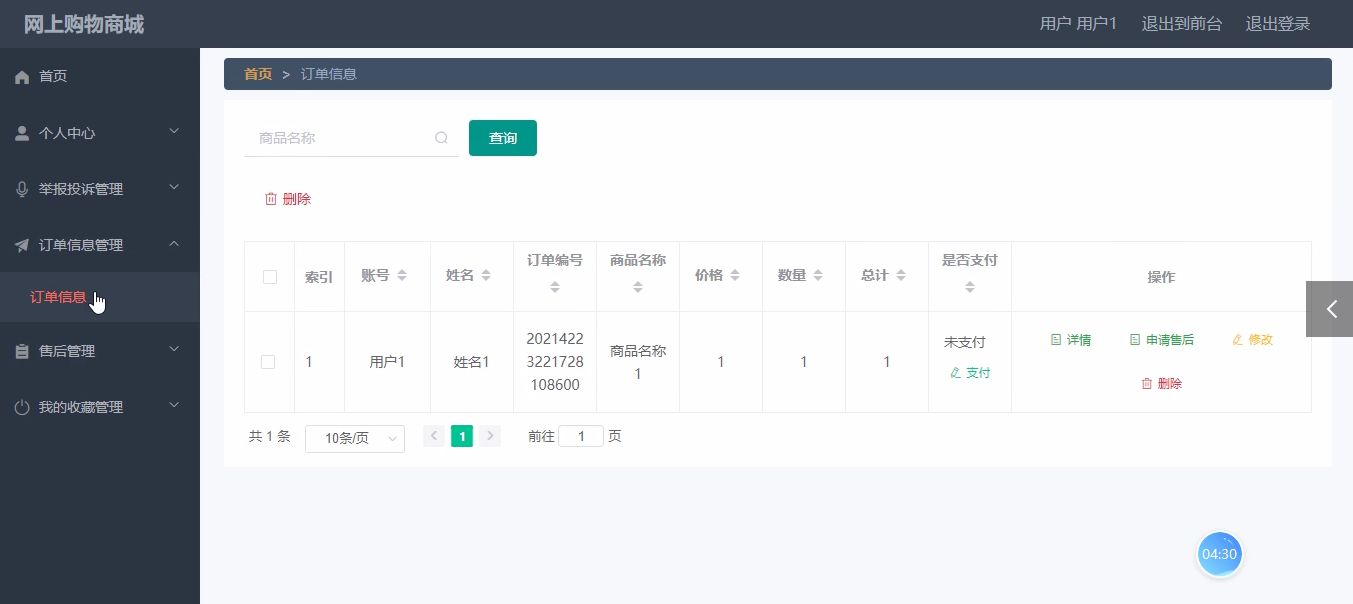Click the sort arrows on 价格 column

pos(735,276)
